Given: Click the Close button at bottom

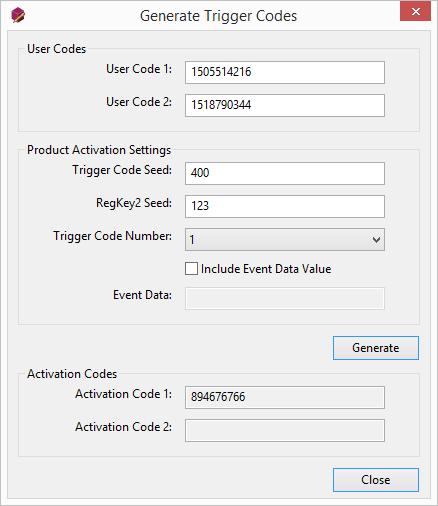Looking at the screenshot, I should (376, 480).
